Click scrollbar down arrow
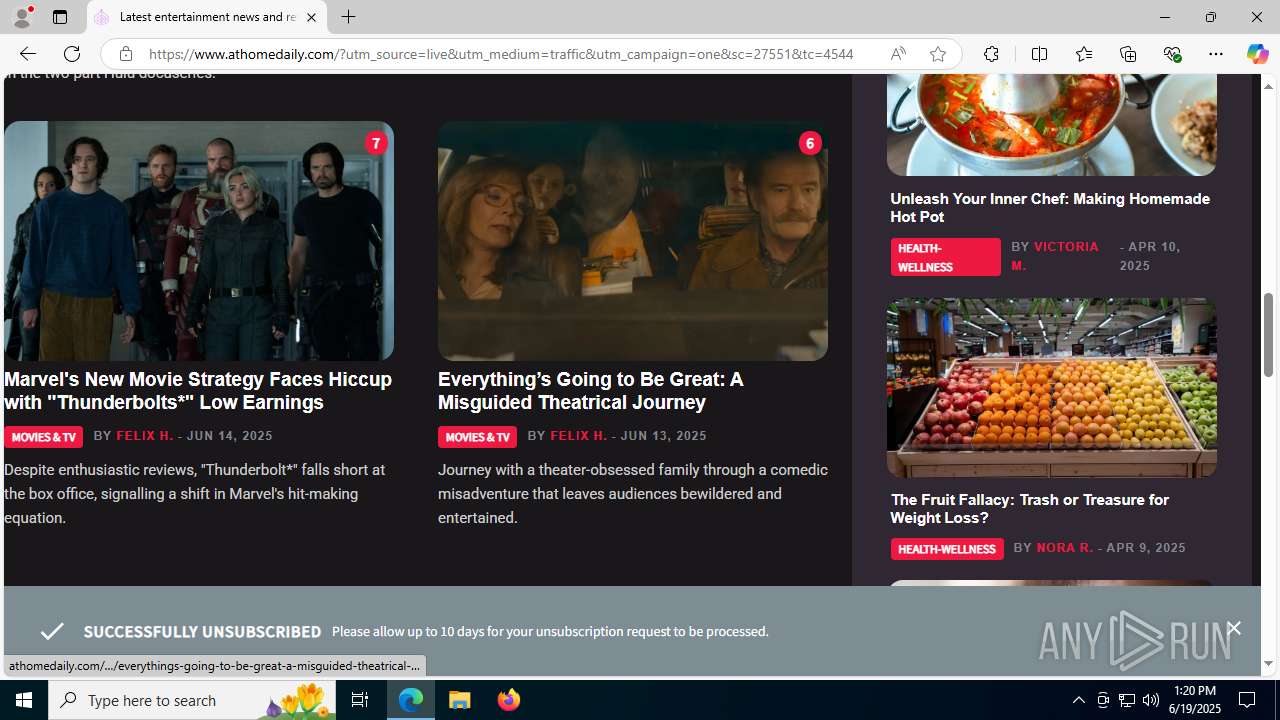Image resolution: width=1280 pixels, height=720 pixels. [1268, 664]
